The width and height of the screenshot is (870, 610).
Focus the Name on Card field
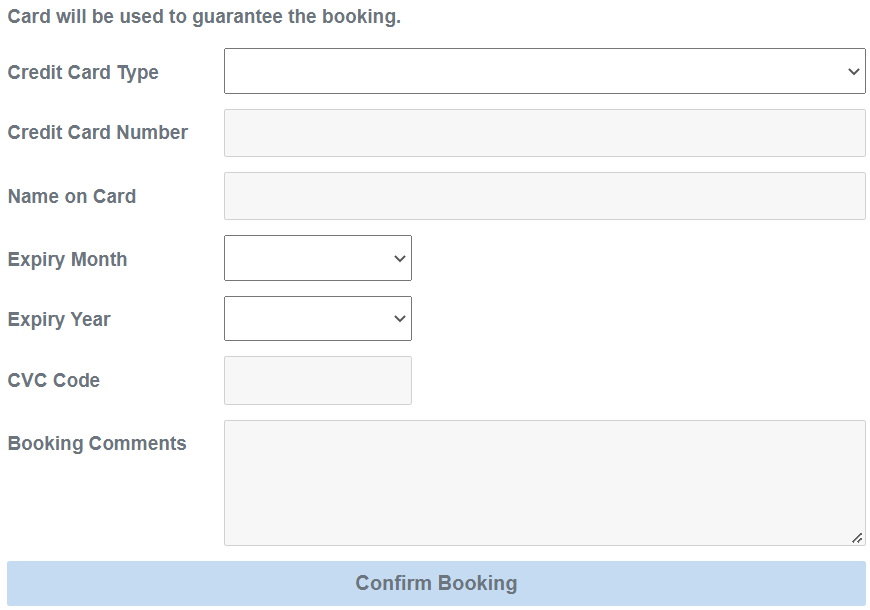pyautogui.click(x=544, y=196)
